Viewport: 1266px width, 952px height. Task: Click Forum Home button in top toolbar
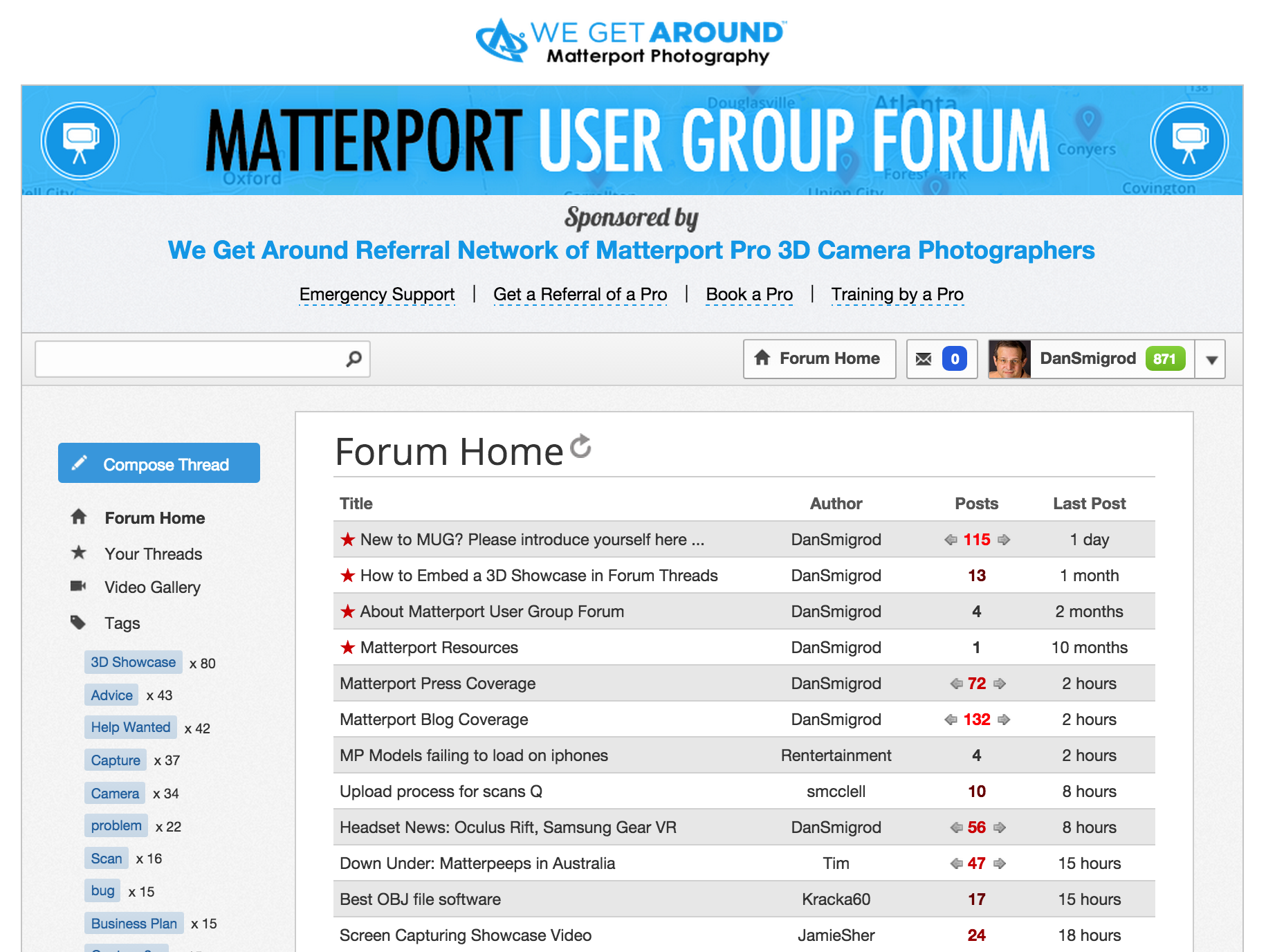point(820,358)
